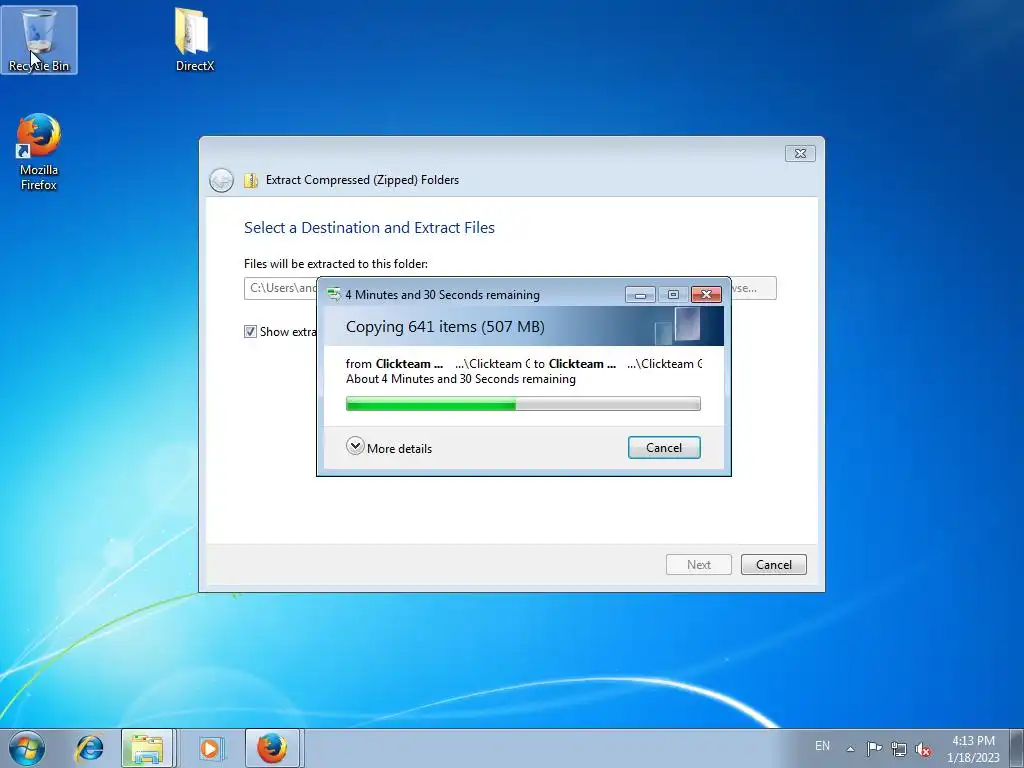Image resolution: width=1024 pixels, height=768 pixels.
Task: Click 'Select a Destination and Extract Files' heading
Action: click(x=369, y=228)
